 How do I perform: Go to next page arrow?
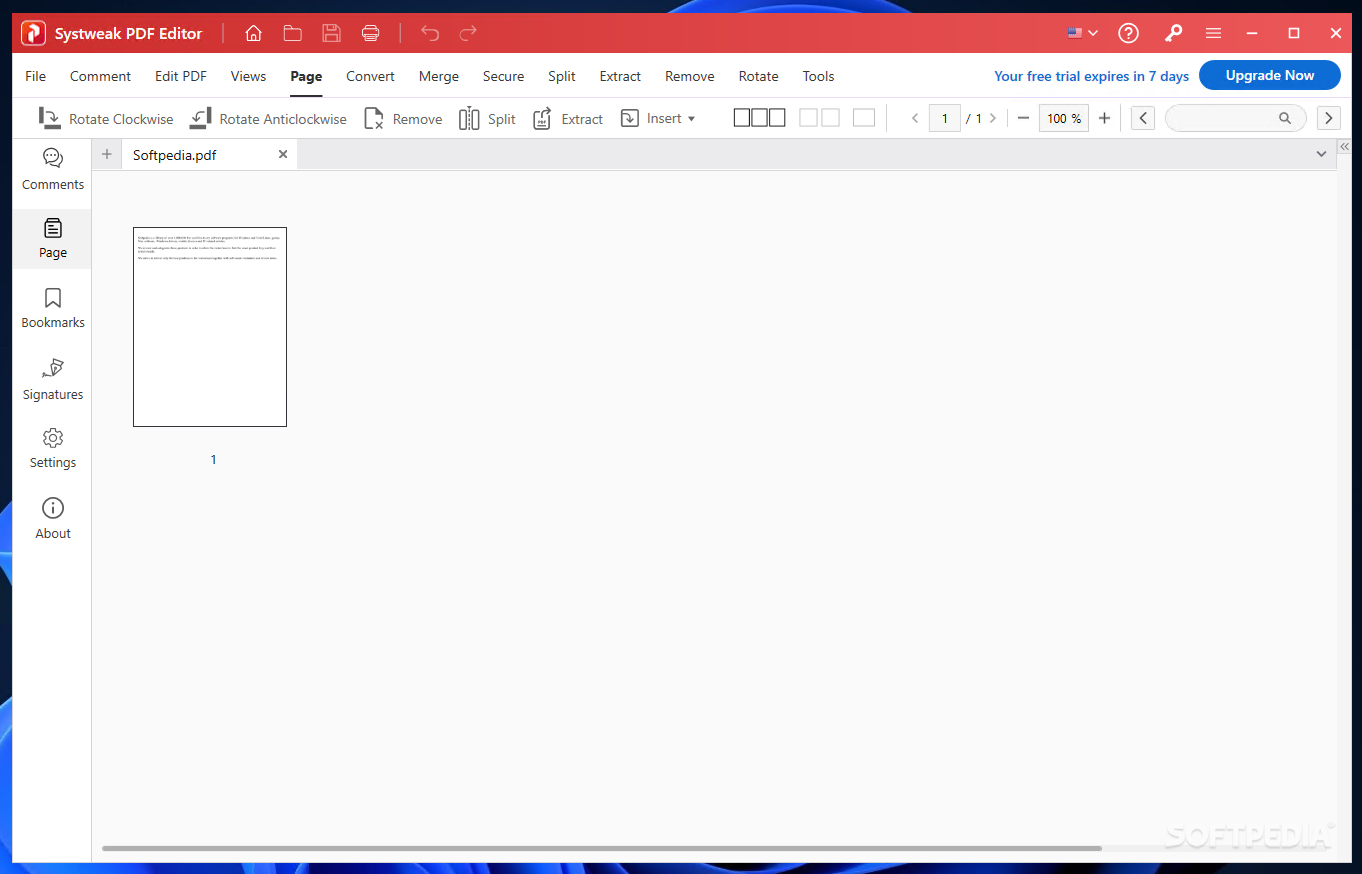tap(992, 118)
